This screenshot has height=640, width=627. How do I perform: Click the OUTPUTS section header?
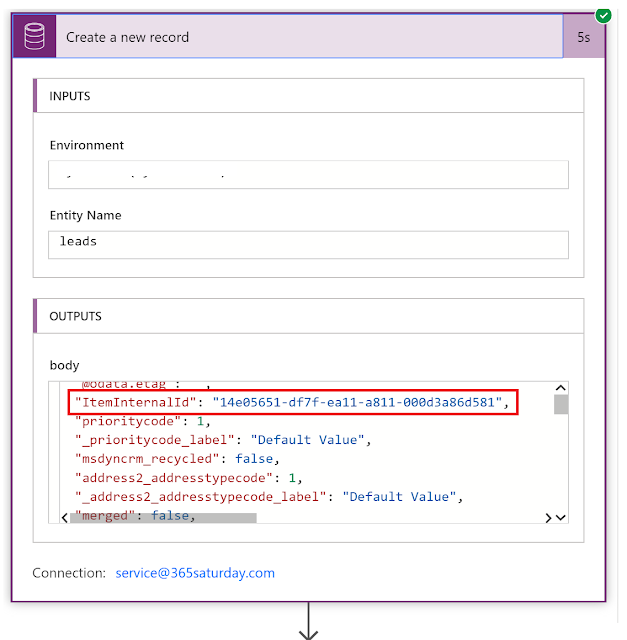[x=308, y=316]
